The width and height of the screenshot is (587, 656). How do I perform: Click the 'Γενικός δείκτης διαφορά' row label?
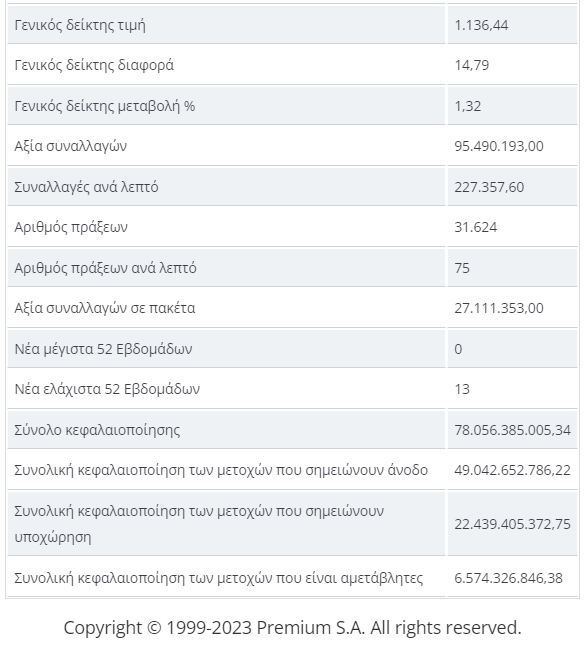click(94, 65)
